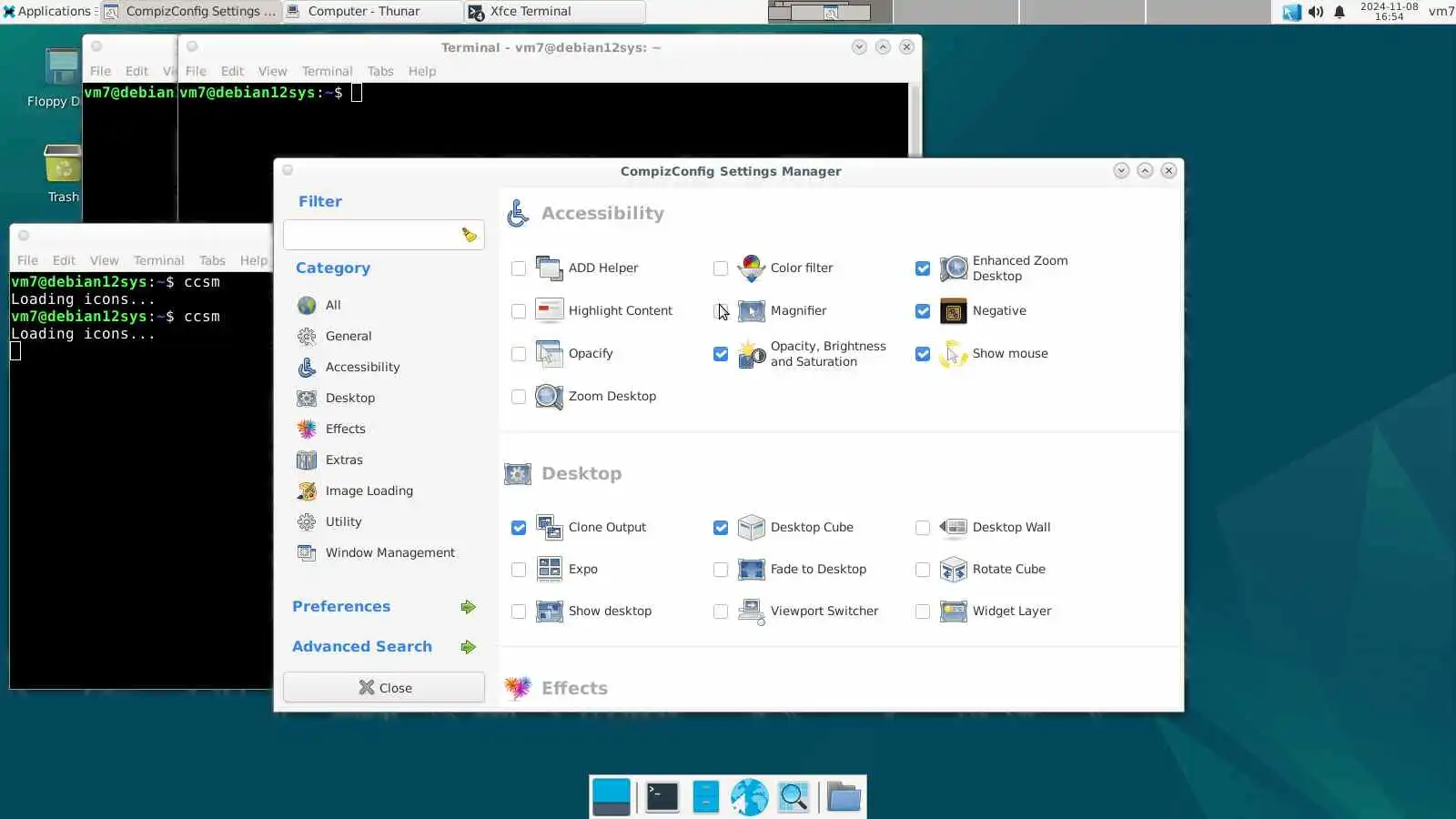The height and width of the screenshot is (819, 1456).
Task: Open Terminal menu in the terminal running ccsm
Action: coord(158,260)
